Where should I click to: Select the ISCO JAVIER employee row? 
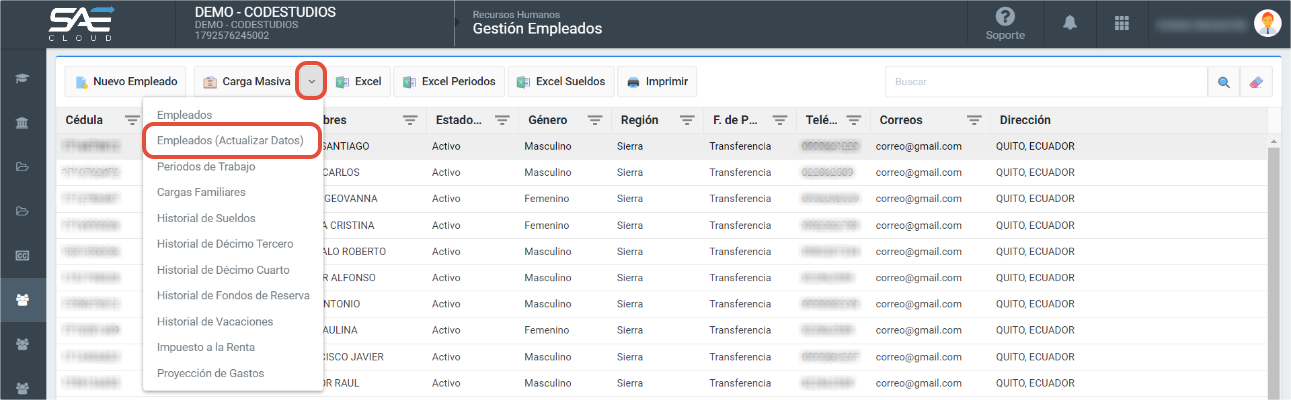coord(663,356)
